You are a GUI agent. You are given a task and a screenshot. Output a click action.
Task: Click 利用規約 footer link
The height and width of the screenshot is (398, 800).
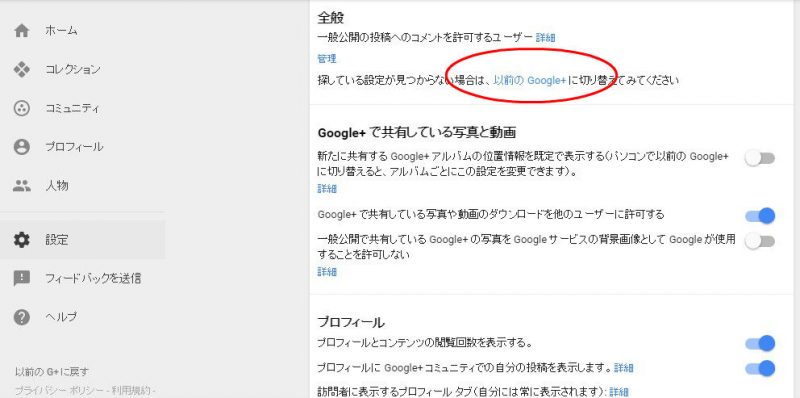click(x=131, y=391)
